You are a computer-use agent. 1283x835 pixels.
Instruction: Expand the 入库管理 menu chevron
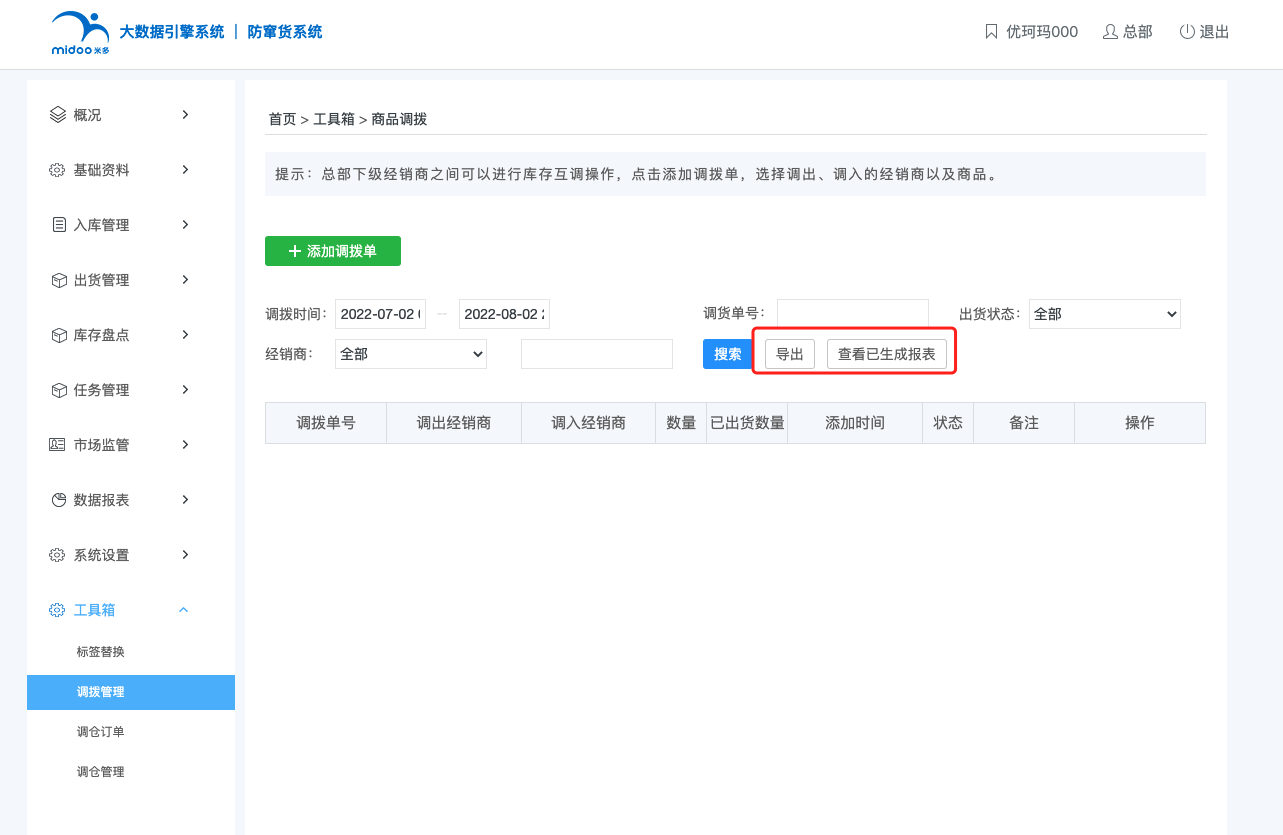point(185,225)
